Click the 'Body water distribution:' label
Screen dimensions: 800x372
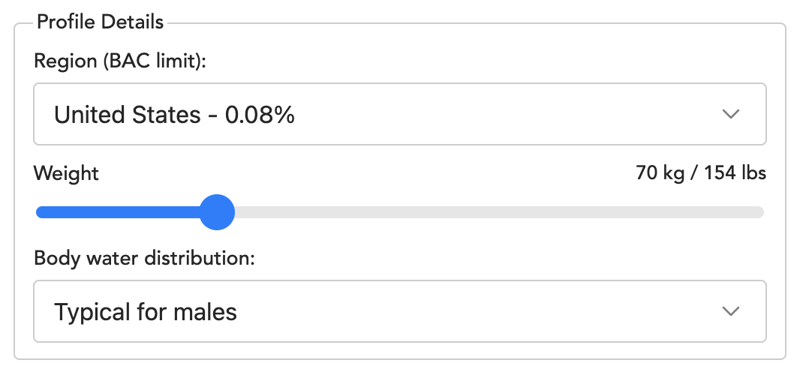tap(144, 258)
